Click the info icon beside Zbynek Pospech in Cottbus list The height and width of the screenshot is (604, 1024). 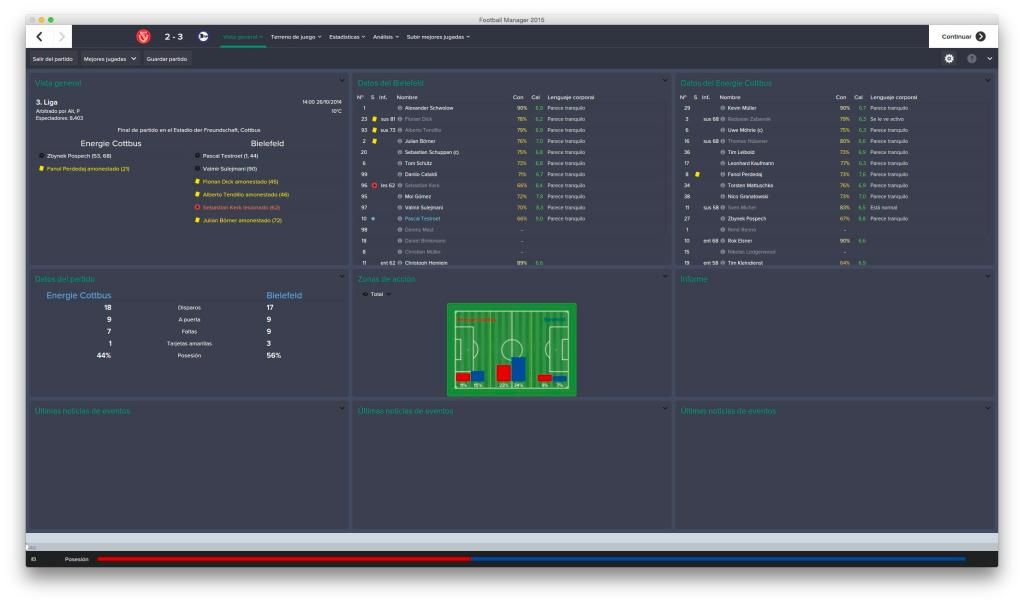pyautogui.click(x=722, y=219)
